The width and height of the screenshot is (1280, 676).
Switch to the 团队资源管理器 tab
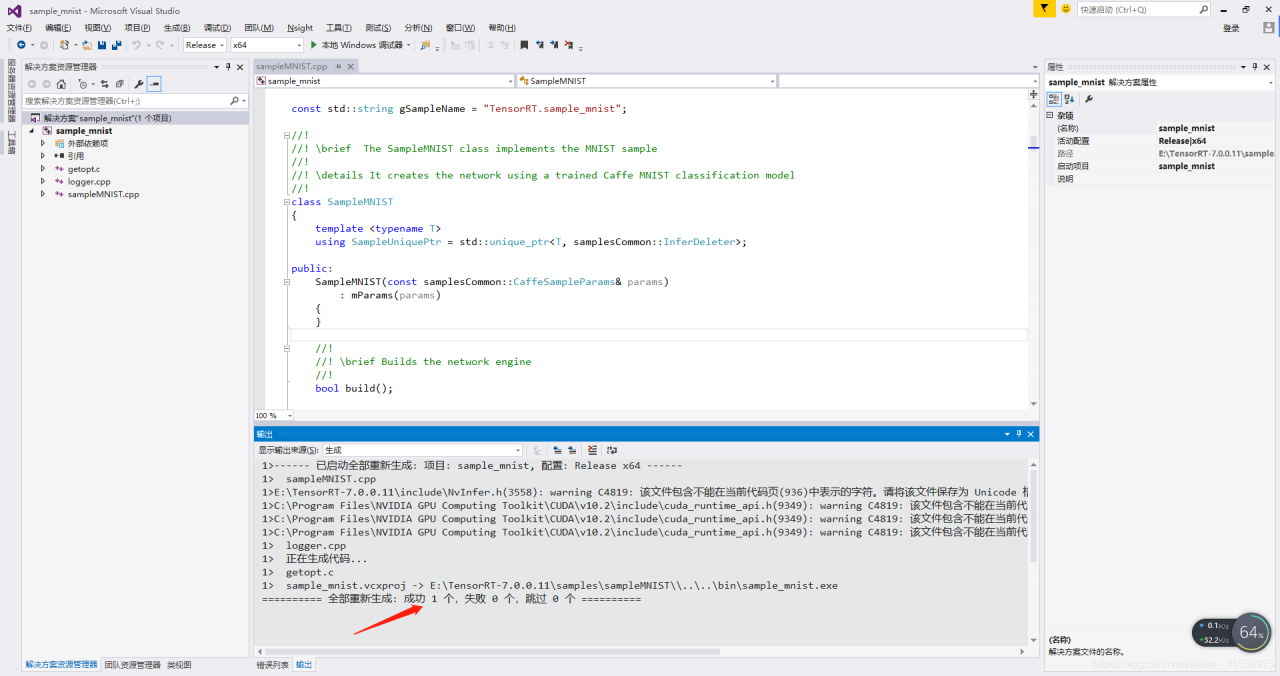point(132,665)
